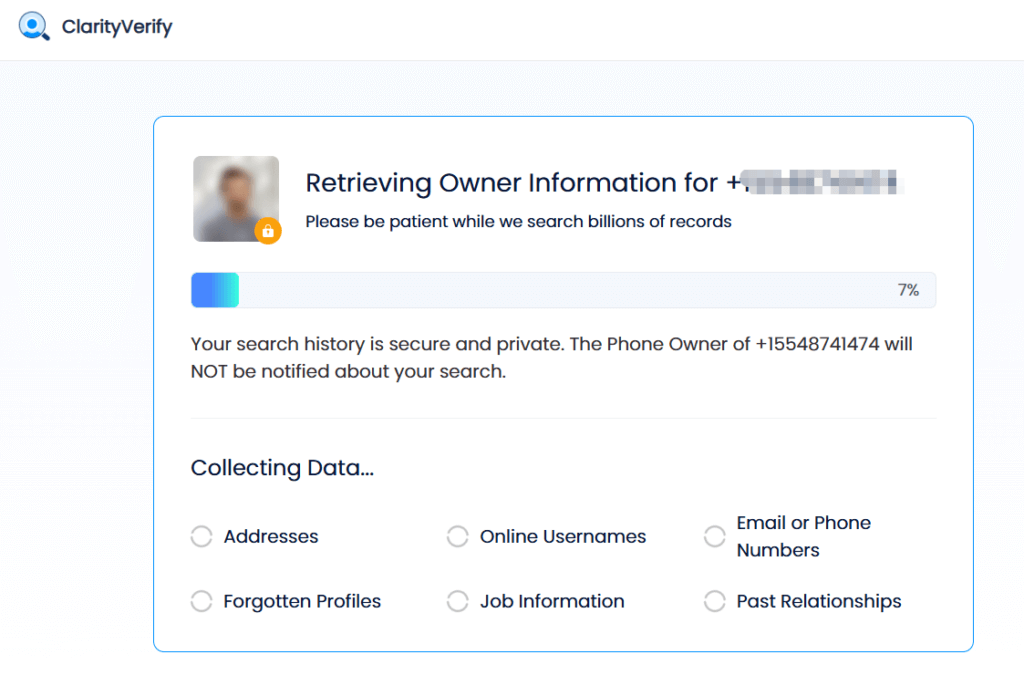Screen dimensions: 1024x696
Task: Select the ClarityVerify header bar item
Action: [x=95, y=27]
